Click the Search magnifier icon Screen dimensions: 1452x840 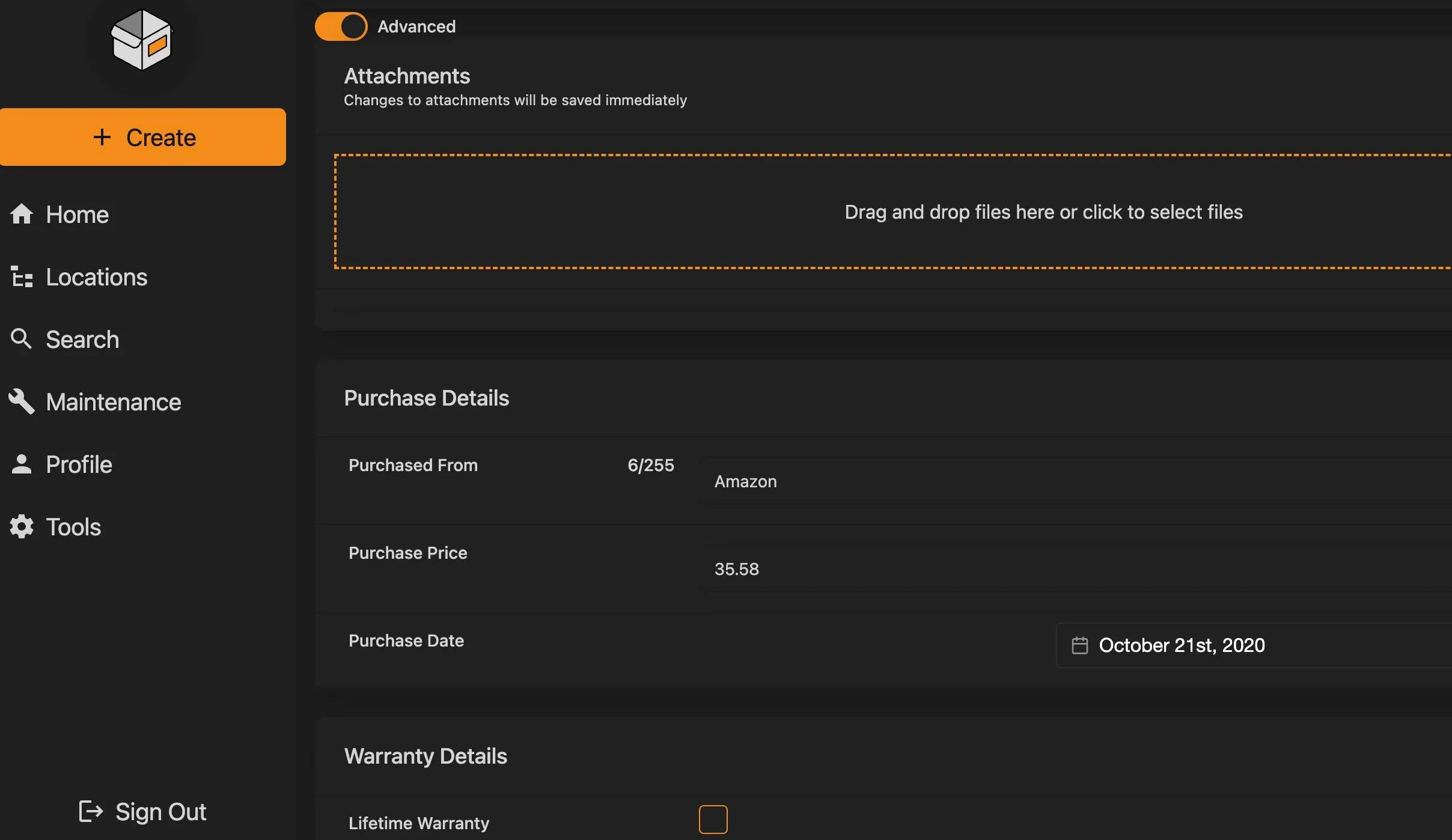pos(22,339)
